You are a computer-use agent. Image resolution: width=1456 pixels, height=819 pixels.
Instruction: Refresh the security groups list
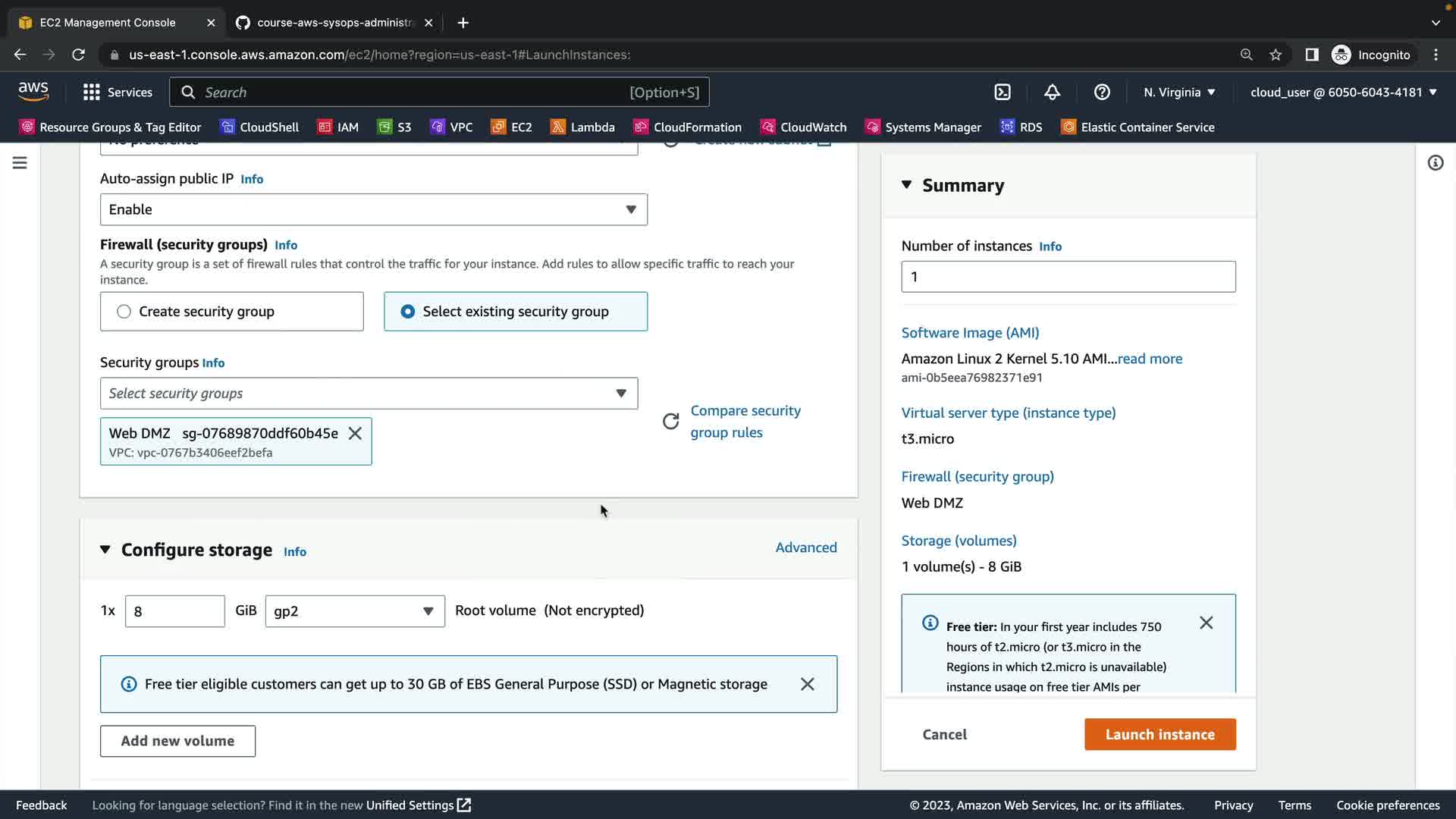[x=670, y=422]
